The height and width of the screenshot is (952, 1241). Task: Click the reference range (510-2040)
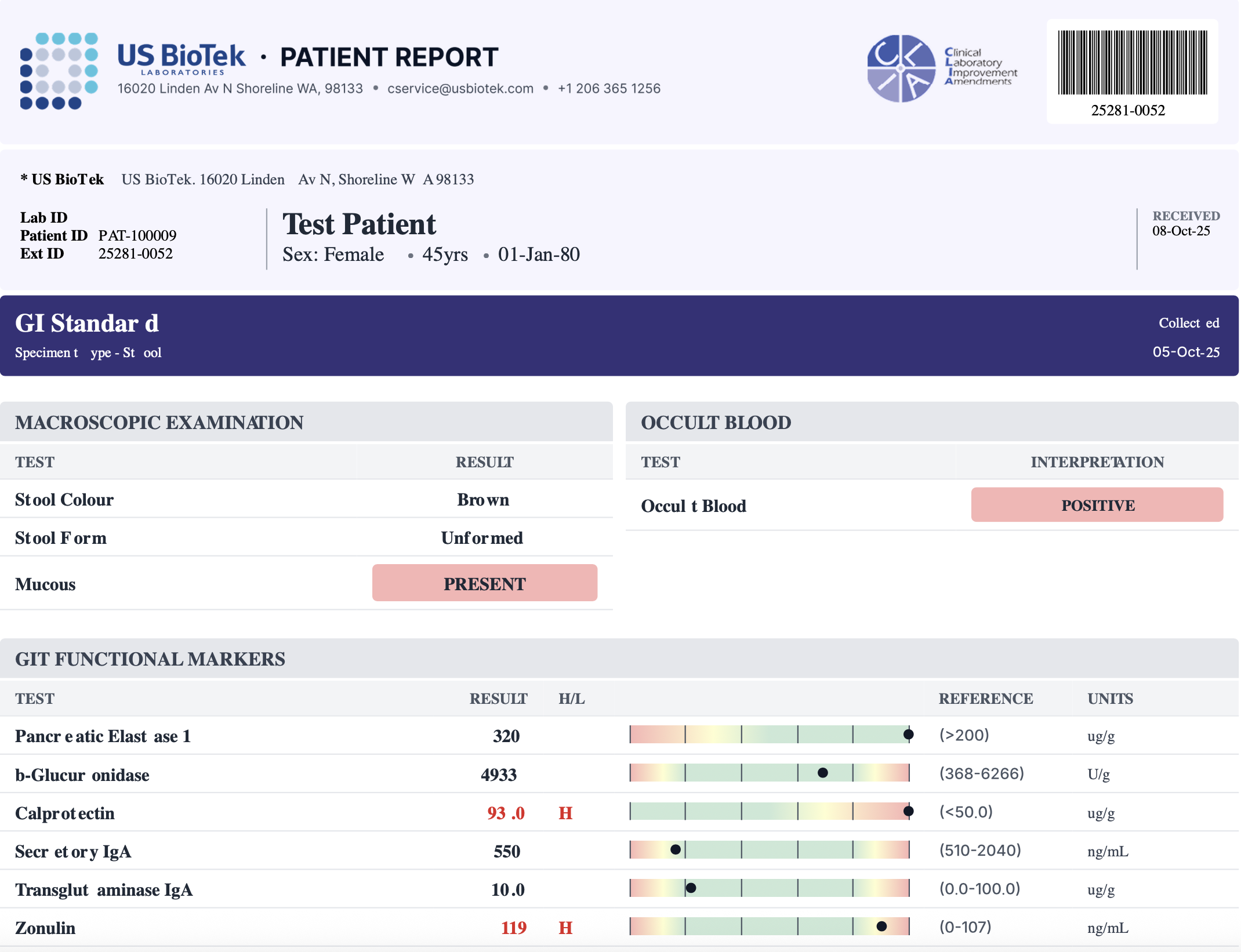[980, 850]
